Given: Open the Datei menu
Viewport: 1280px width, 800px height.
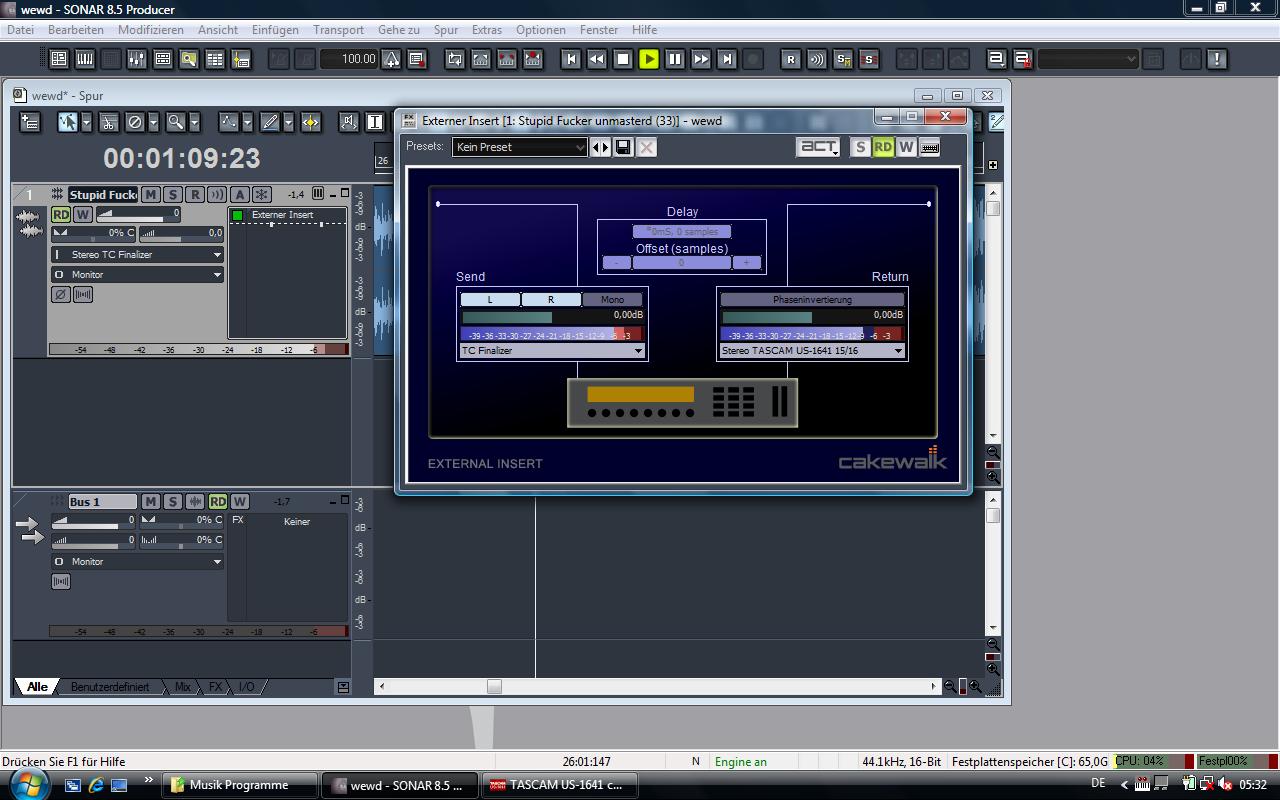Looking at the screenshot, I should pyautogui.click(x=20, y=30).
